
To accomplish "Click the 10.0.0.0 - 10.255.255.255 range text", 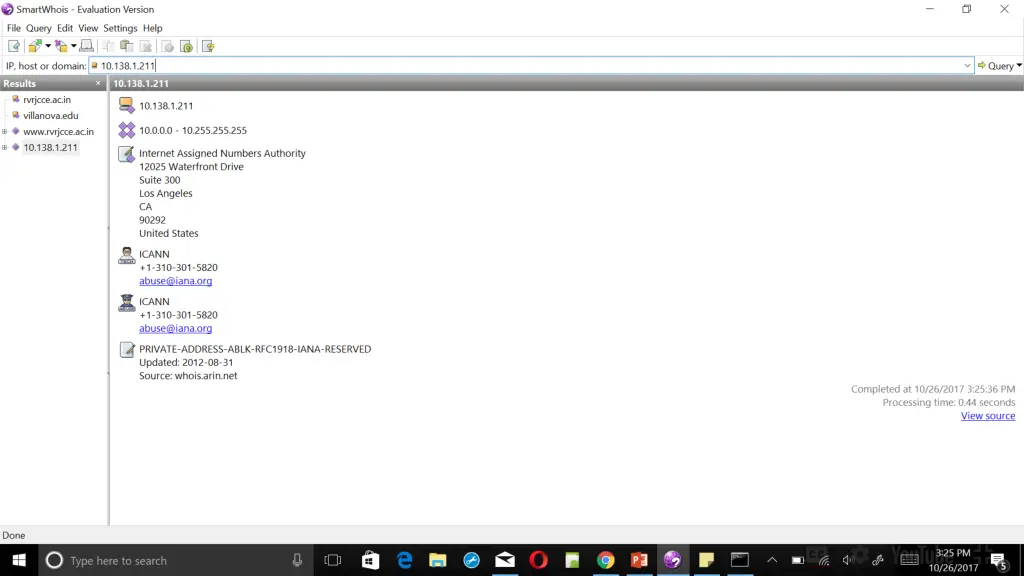I will [193, 130].
